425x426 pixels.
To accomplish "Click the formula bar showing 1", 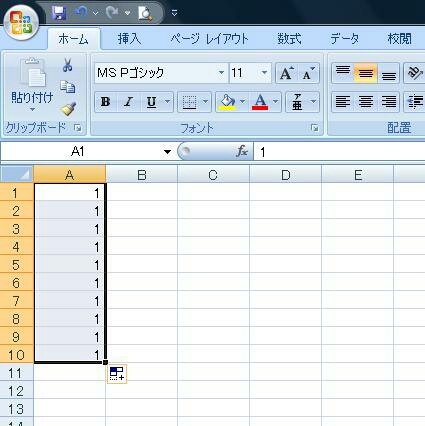I will 339,152.
